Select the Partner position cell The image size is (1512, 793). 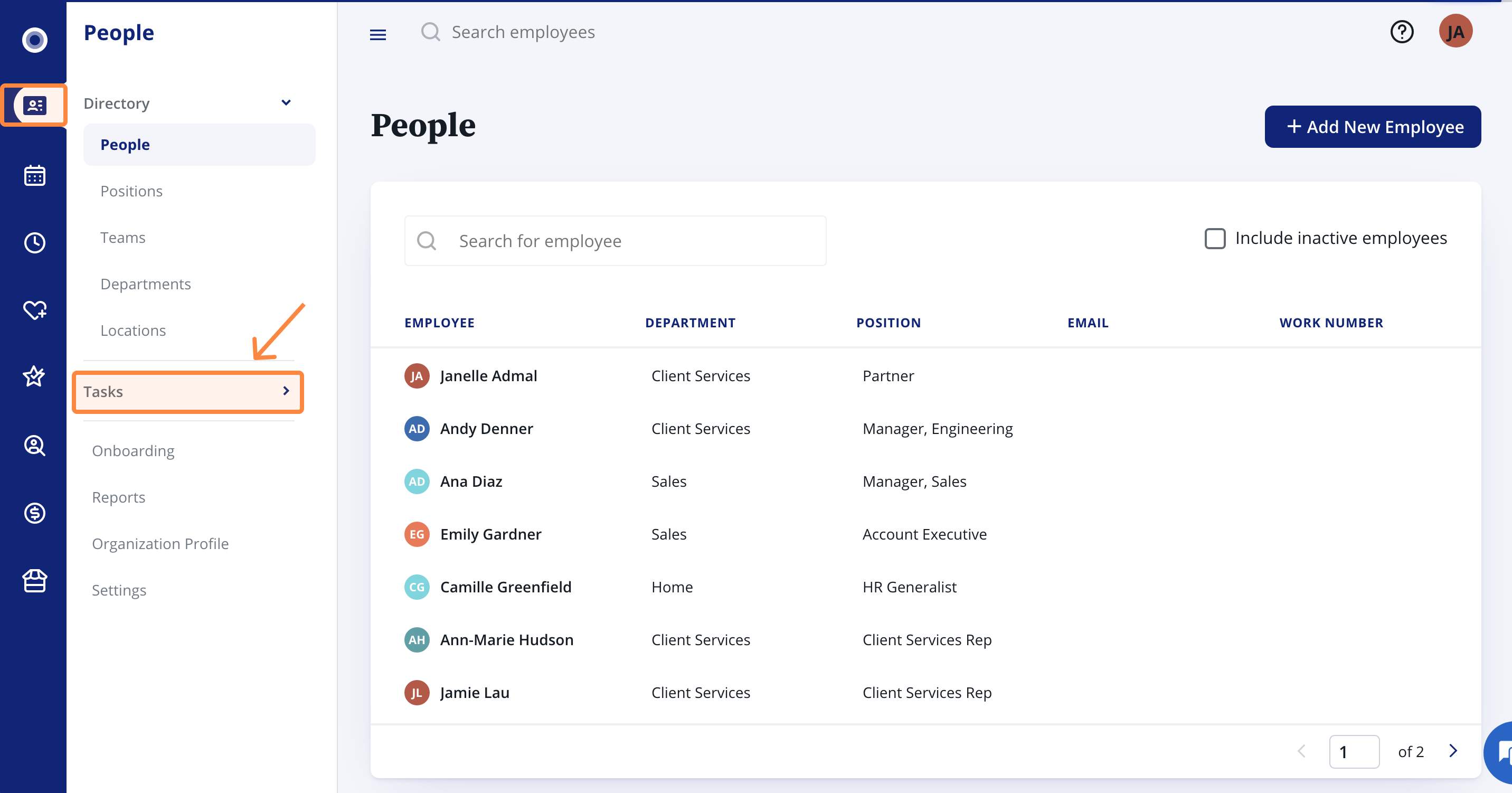tap(888, 376)
